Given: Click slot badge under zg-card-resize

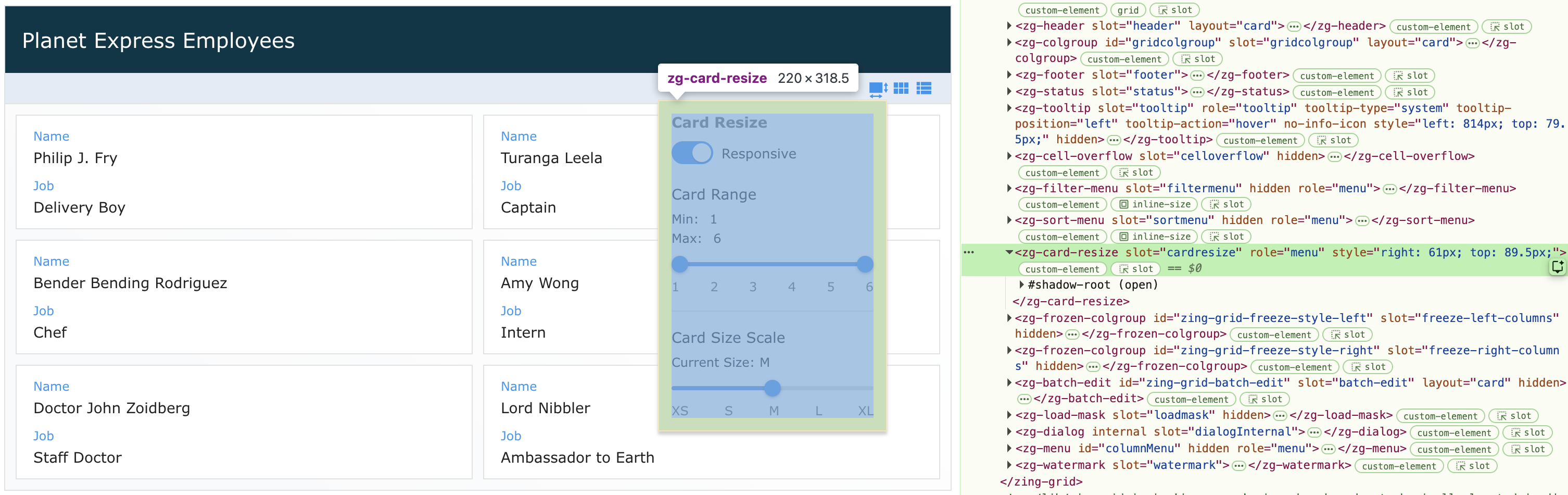Looking at the screenshot, I should [1135, 269].
